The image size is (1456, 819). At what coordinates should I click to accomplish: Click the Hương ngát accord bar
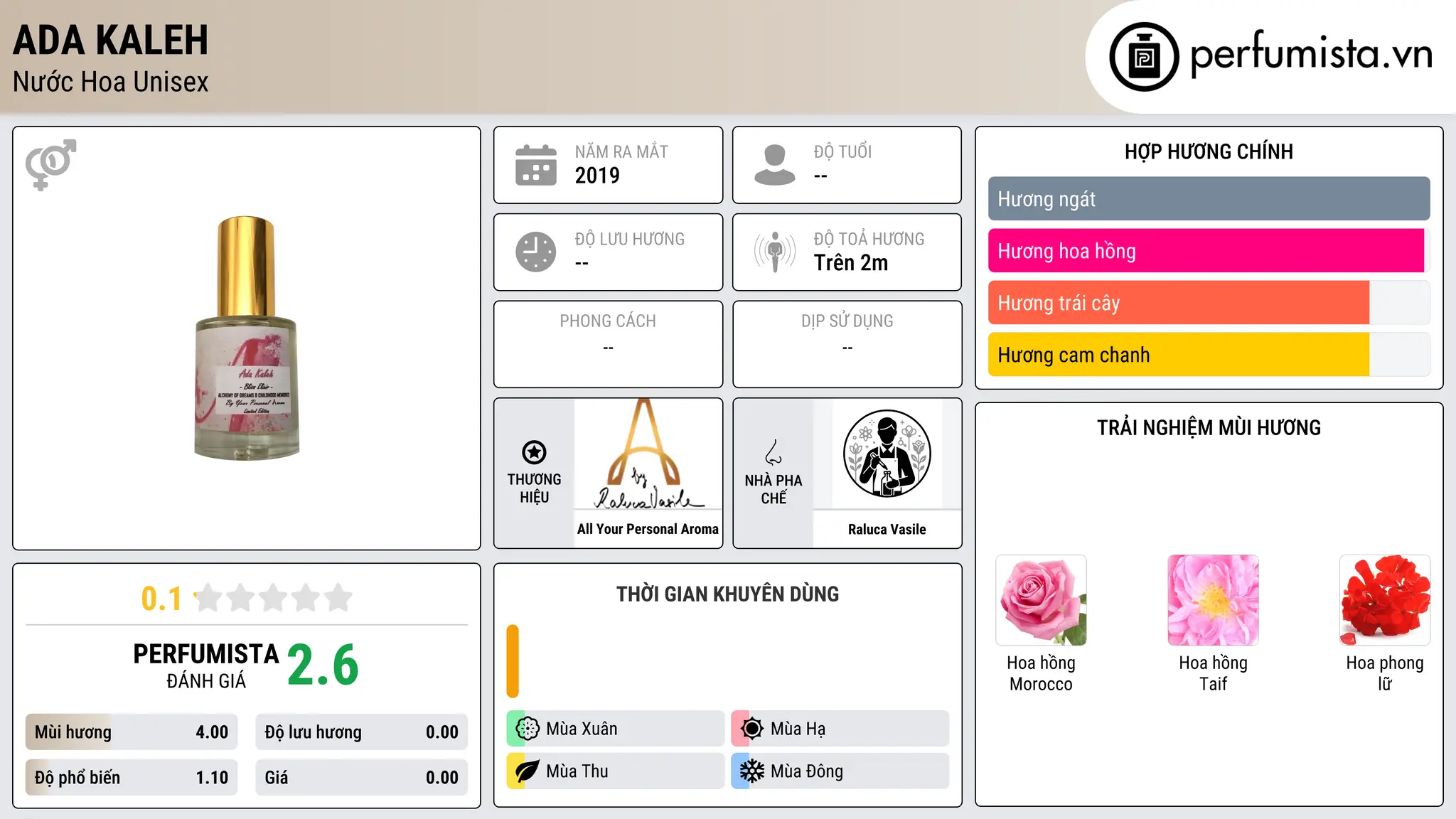1209,199
